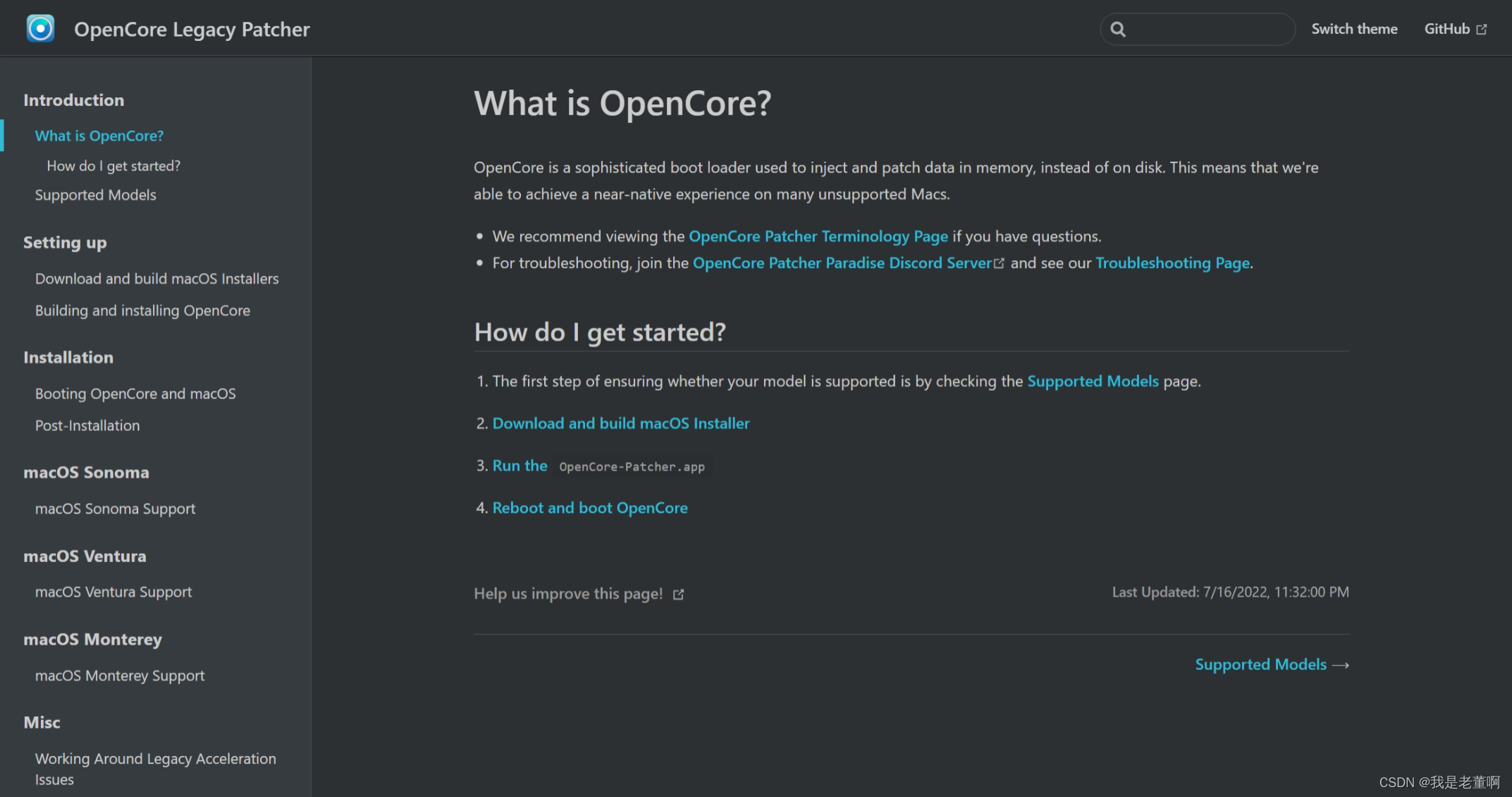Image resolution: width=1512 pixels, height=797 pixels.
Task: Open 'Building and installing OpenCore' sidebar item
Action: [x=142, y=310]
